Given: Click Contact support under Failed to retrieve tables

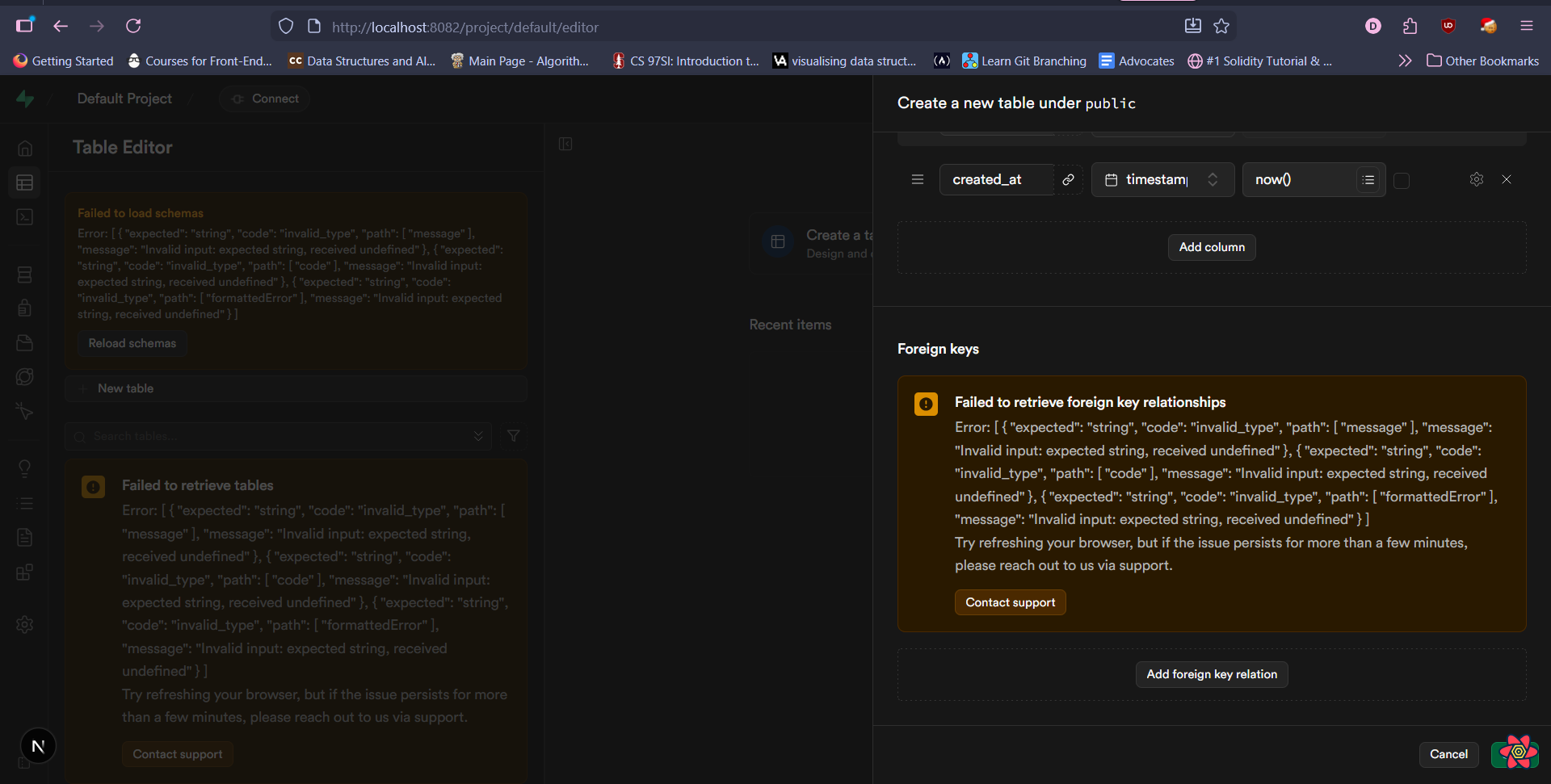Looking at the screenshot, I should (x=178, y=754).
